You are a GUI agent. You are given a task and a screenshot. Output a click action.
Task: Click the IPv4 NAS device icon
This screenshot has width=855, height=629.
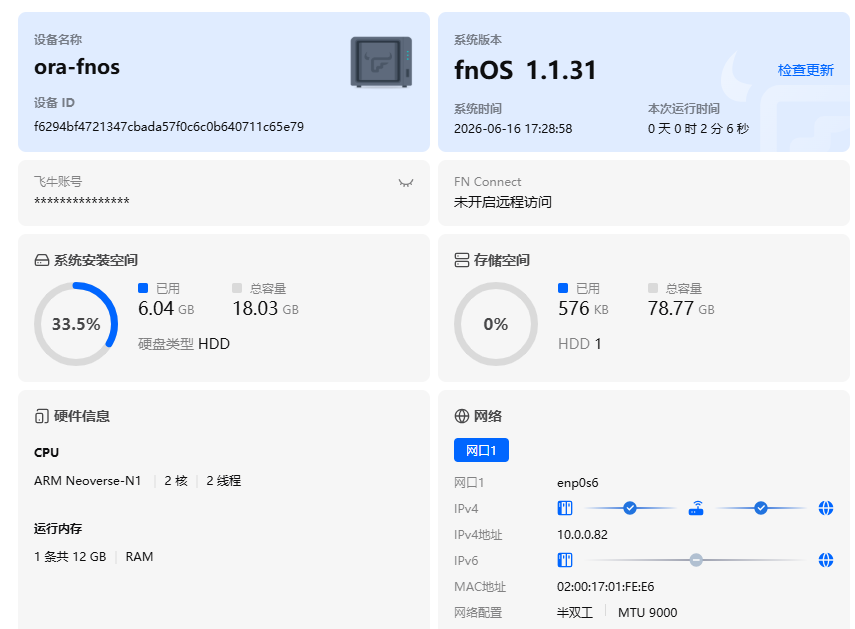565,508
